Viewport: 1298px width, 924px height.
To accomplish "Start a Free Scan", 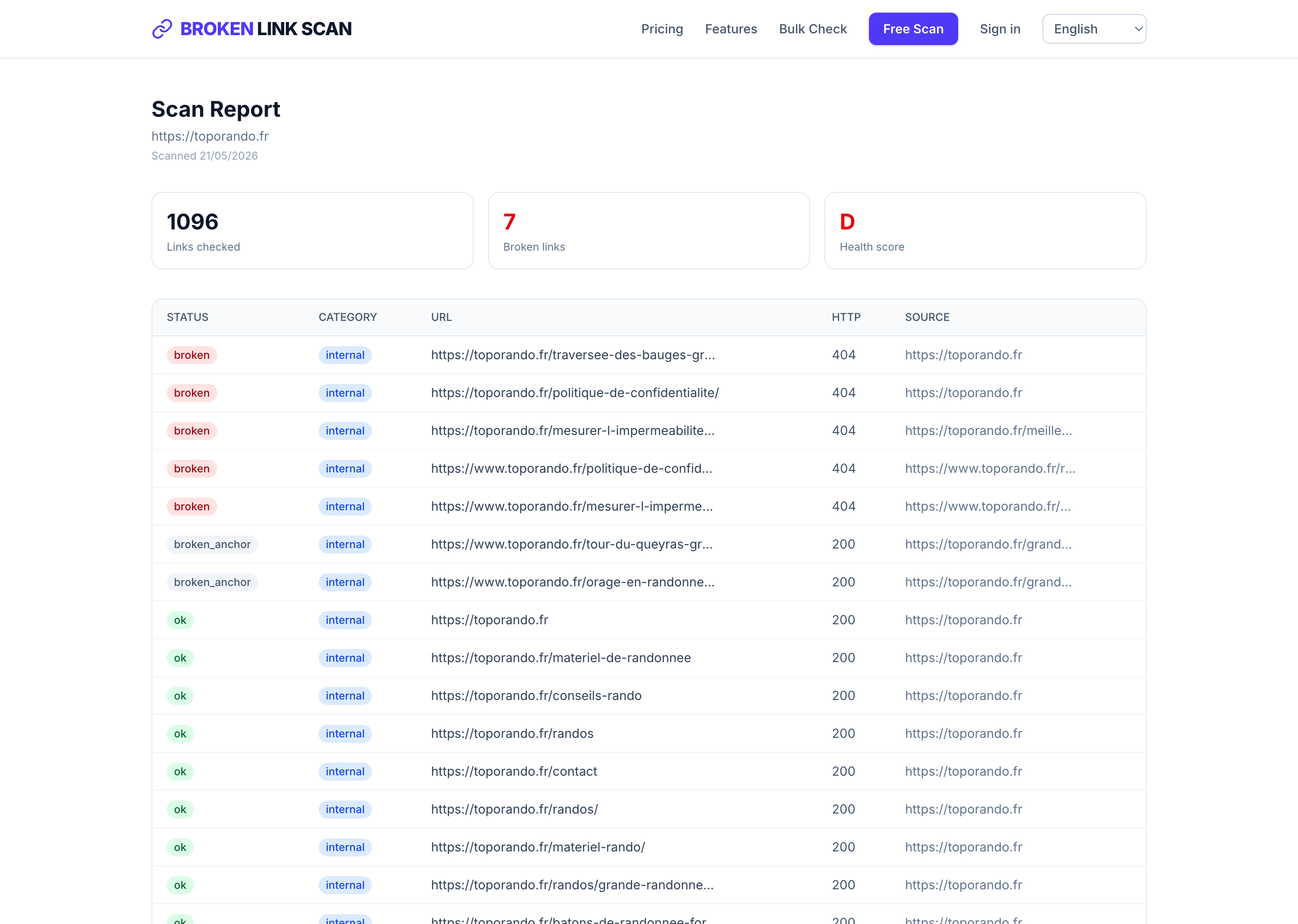I will tap(912, 29).
